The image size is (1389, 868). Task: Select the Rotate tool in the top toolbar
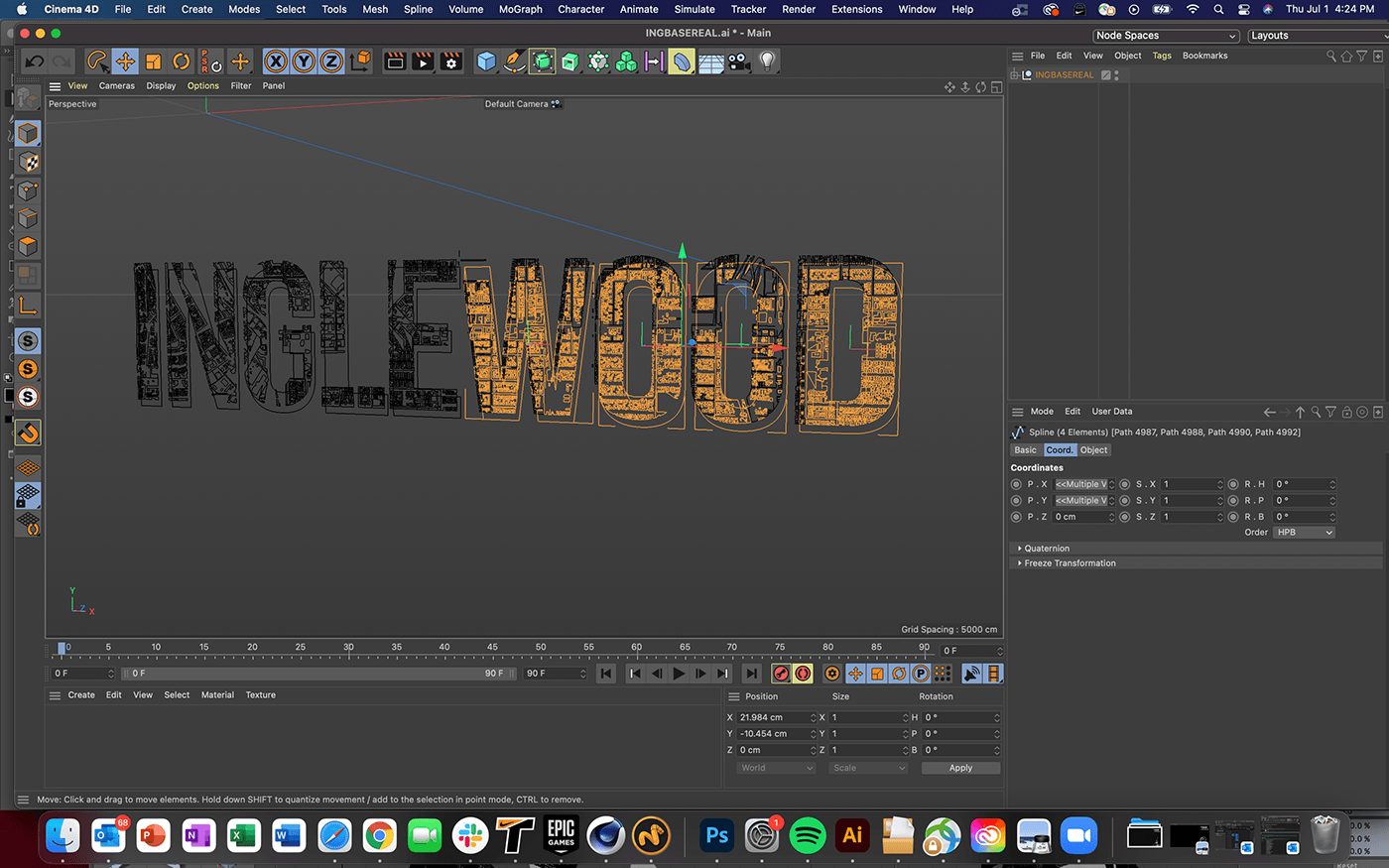pyautogui.click(x=181, y=62)
